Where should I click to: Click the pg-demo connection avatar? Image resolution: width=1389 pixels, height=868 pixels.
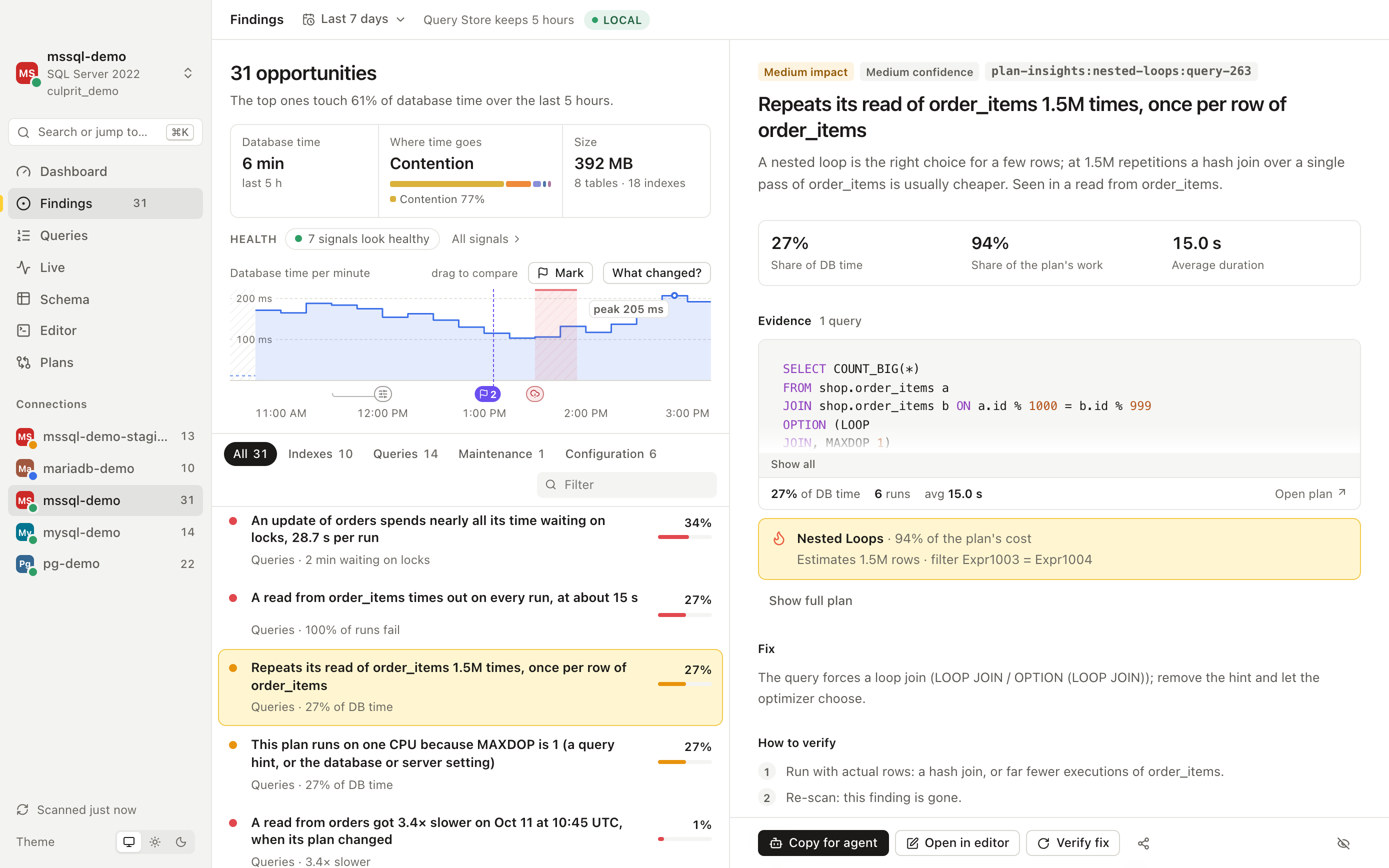pos(25,563)
